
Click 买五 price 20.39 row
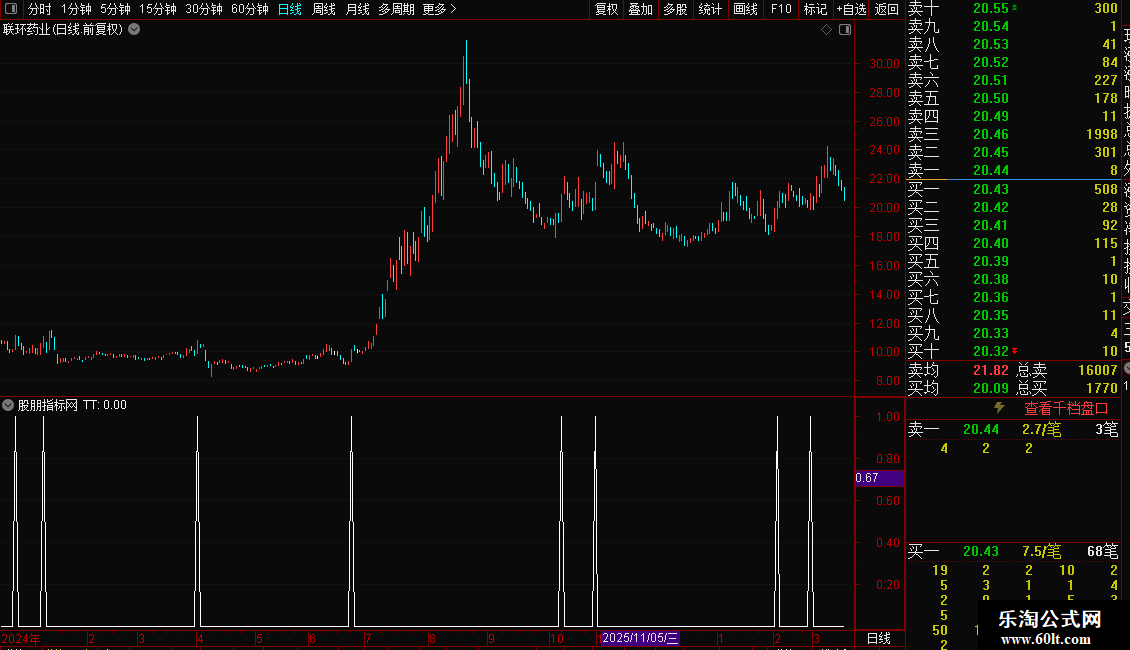pos(1013,261)
